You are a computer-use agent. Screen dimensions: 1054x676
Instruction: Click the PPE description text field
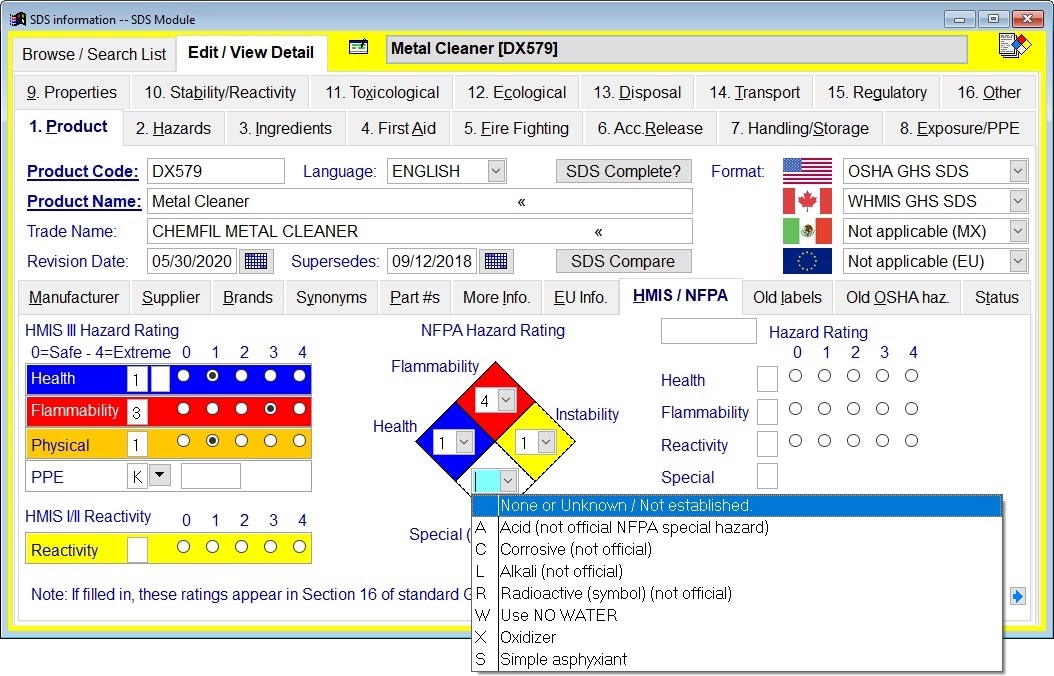(x=210, y=476)
